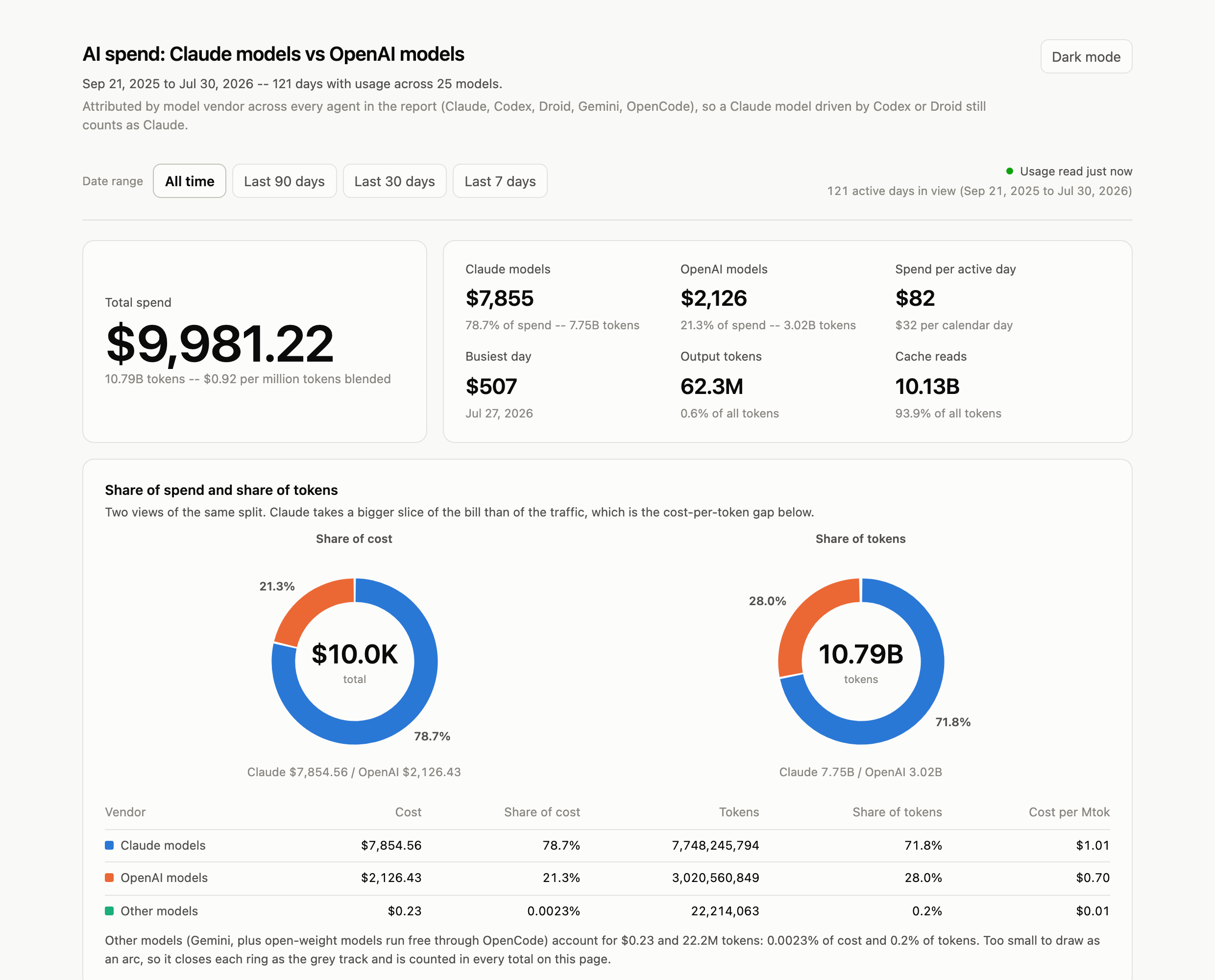Click the 3,020,560,849 tokens cell

(x=715, y=877)
